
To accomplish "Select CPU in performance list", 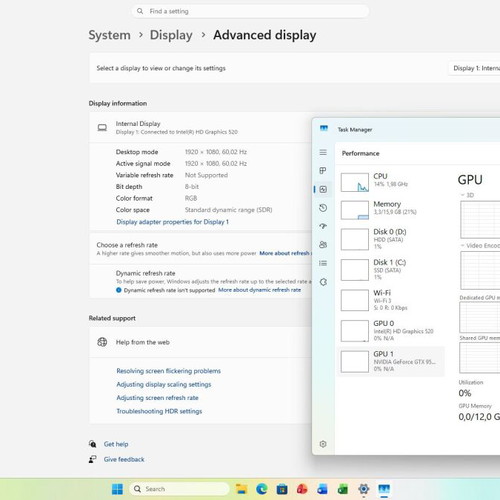I will (391, 182).
